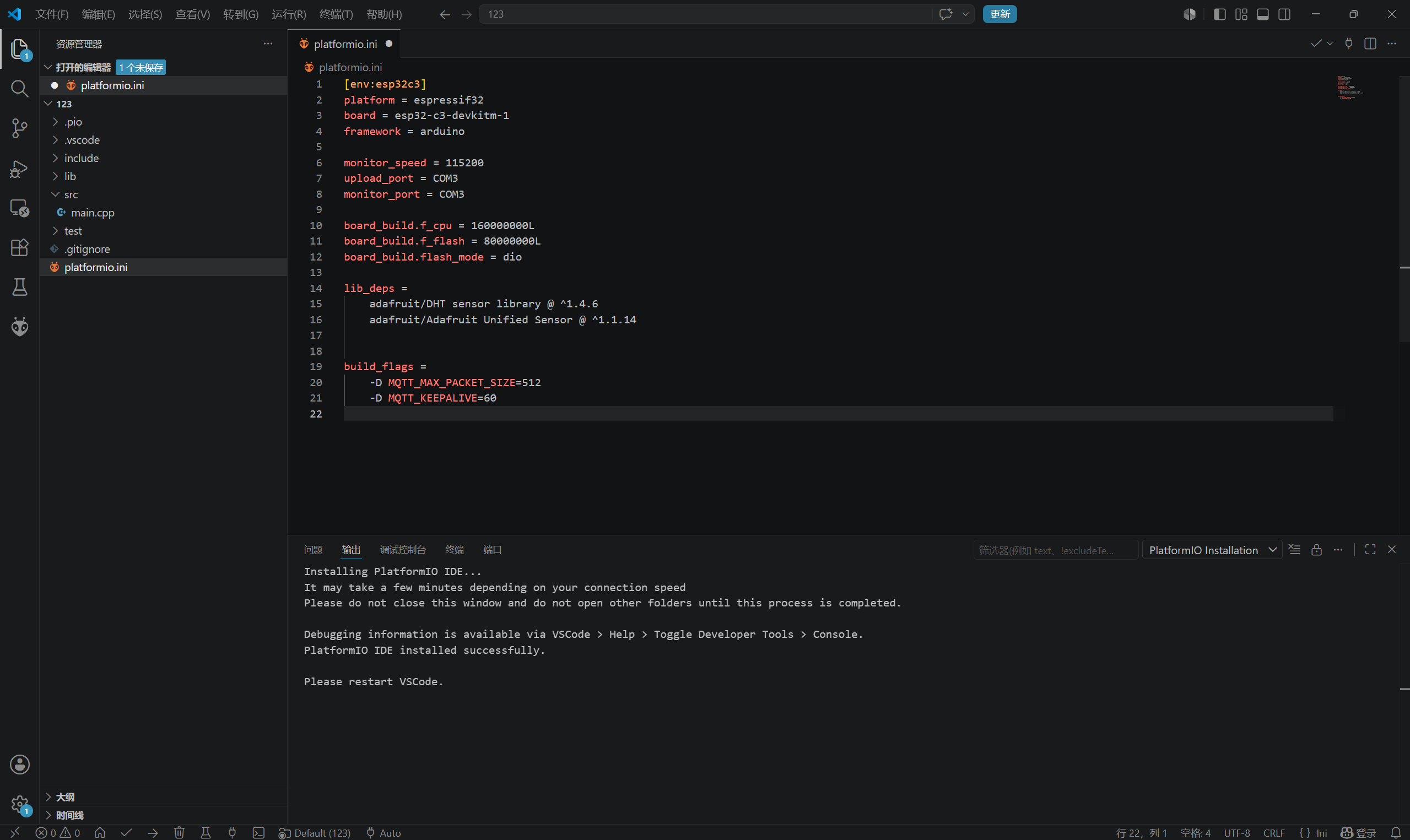Image resolution: width=1410 pixels, height=840 pixels.
Task: Collapse the 123 project folder
Action: click(48, 104)
